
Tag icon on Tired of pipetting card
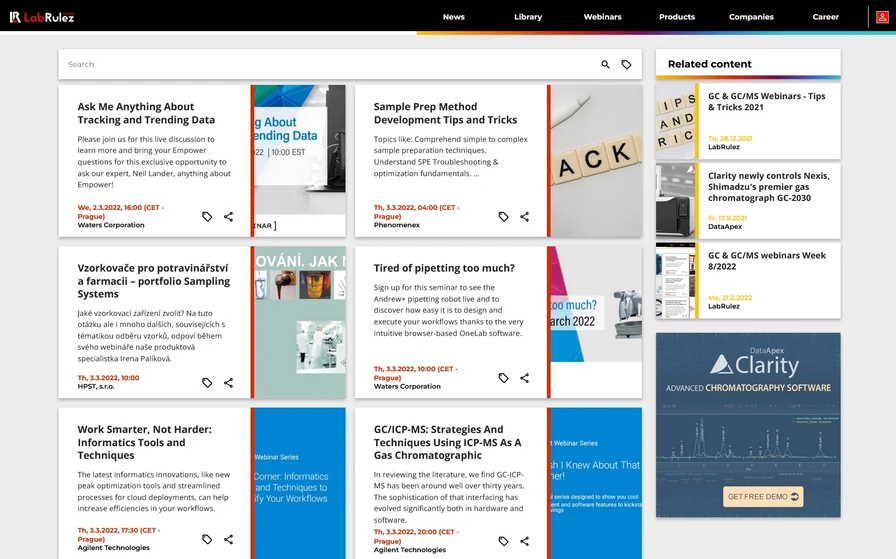click(x=503, y=378)
